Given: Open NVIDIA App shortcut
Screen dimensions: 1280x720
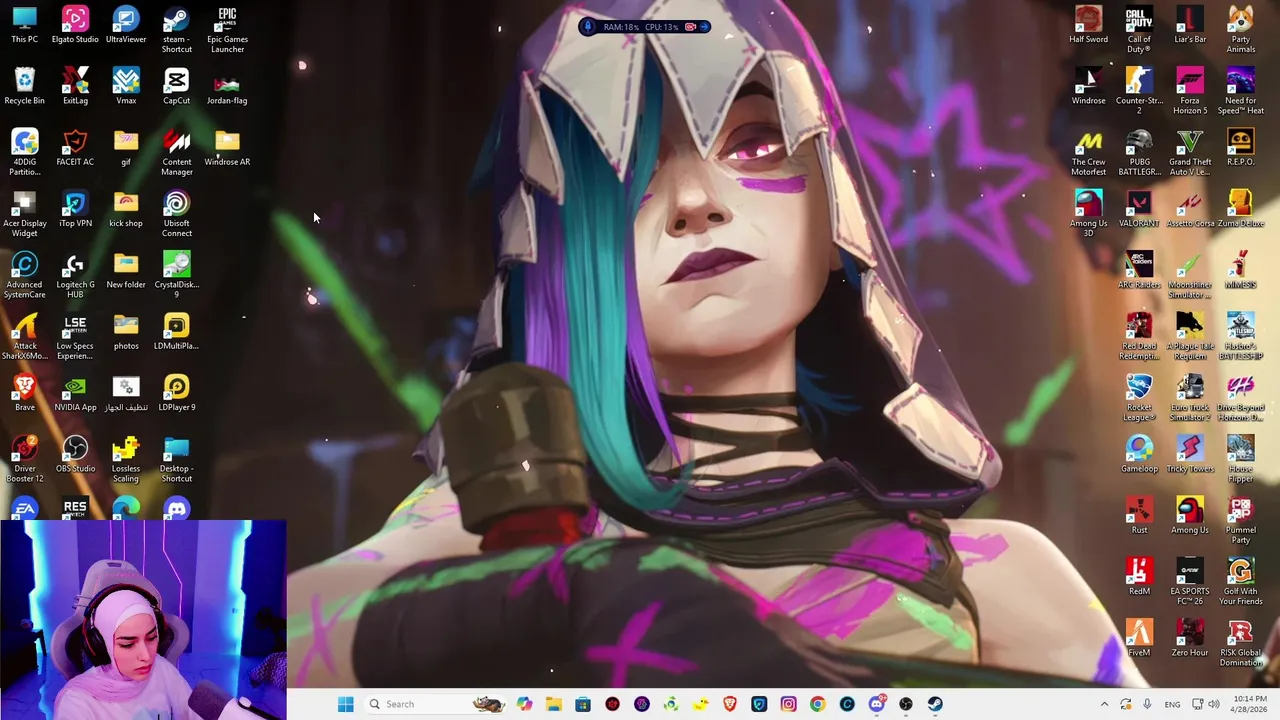Looking at the screenshot, I should click(75, 393).
